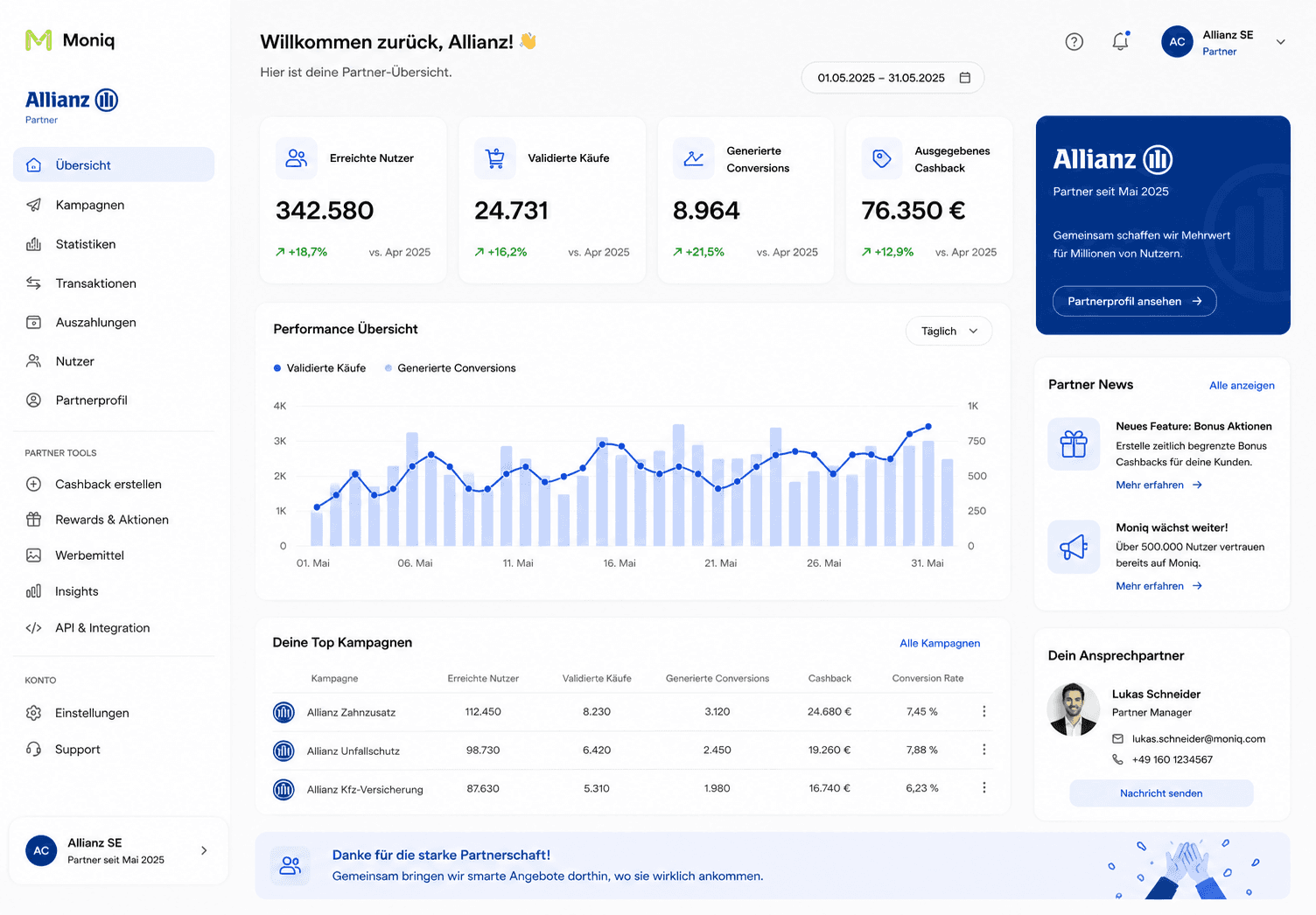Click the email lukas.schneider@moniq.com

[x=1198, y=738]
